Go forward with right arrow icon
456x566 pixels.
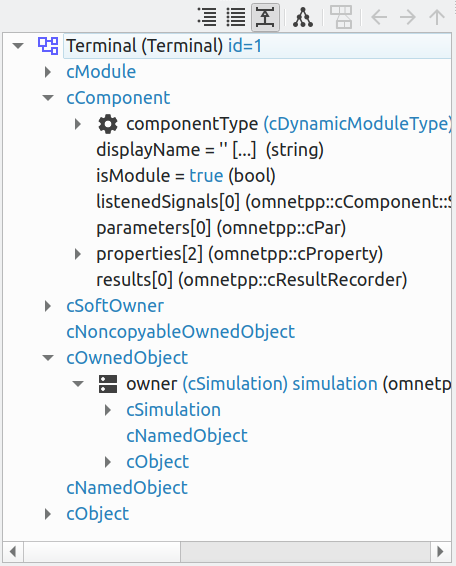(408, 17)
